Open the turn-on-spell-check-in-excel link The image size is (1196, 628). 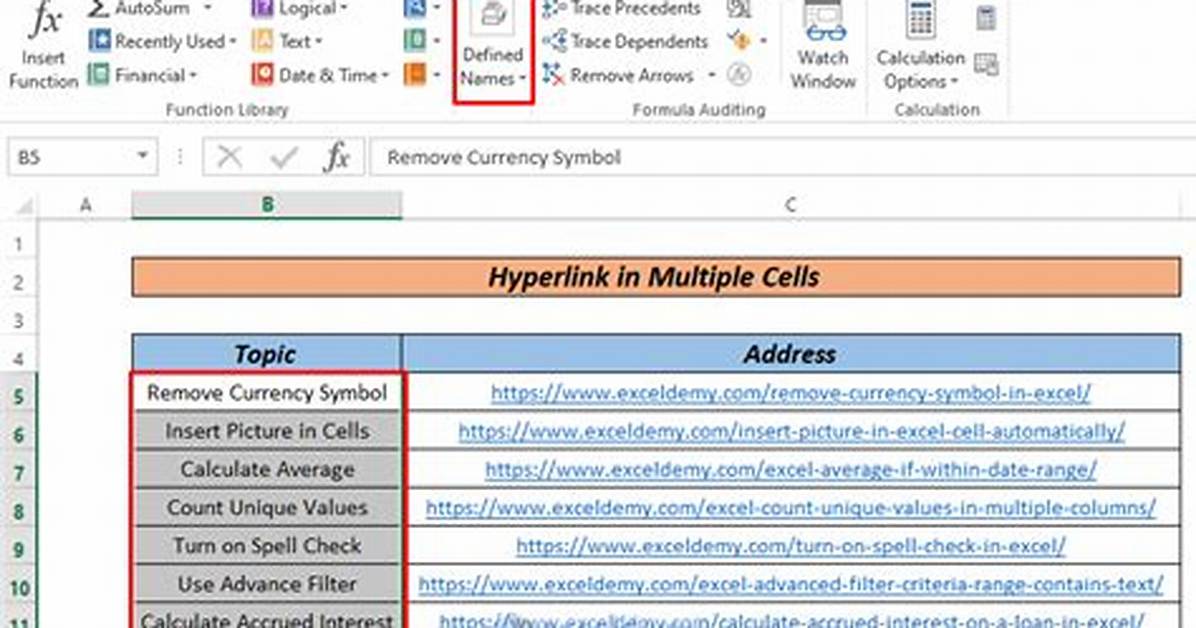click(x=790, y=546)
